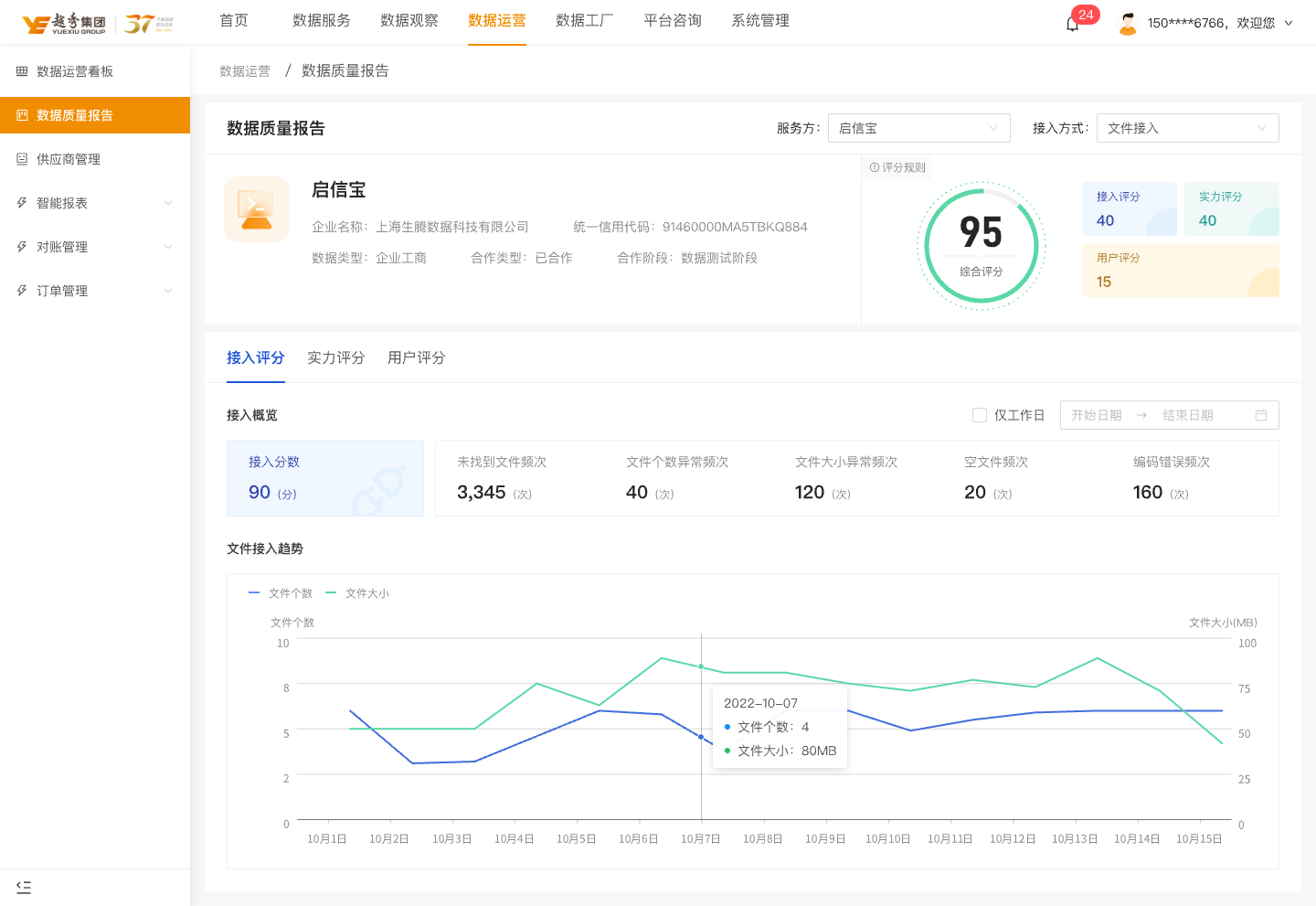The height and width of the screenshot is (906, 1316).
Task: Click the 供应商管理 sidebar icon
Action: 22,159
